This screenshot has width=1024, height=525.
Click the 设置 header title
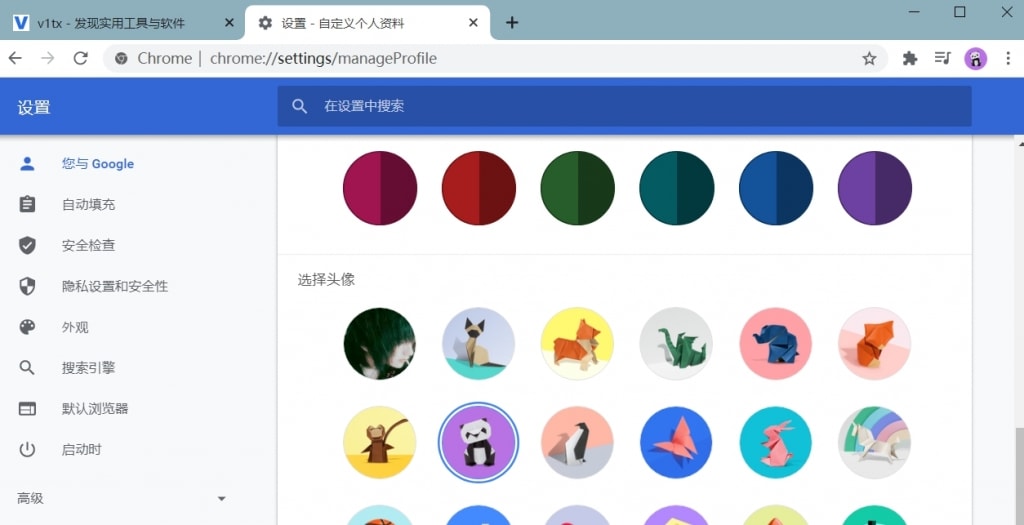pos(34,107)
